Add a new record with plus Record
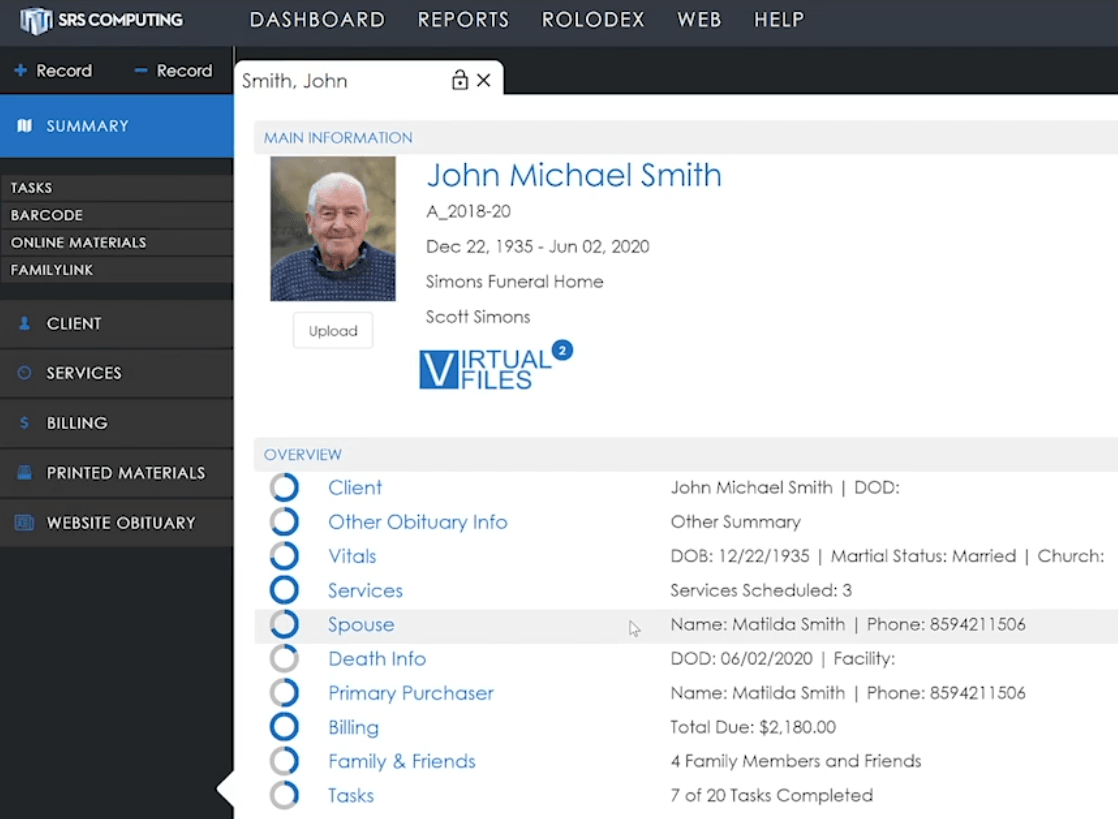 [53, 71]
